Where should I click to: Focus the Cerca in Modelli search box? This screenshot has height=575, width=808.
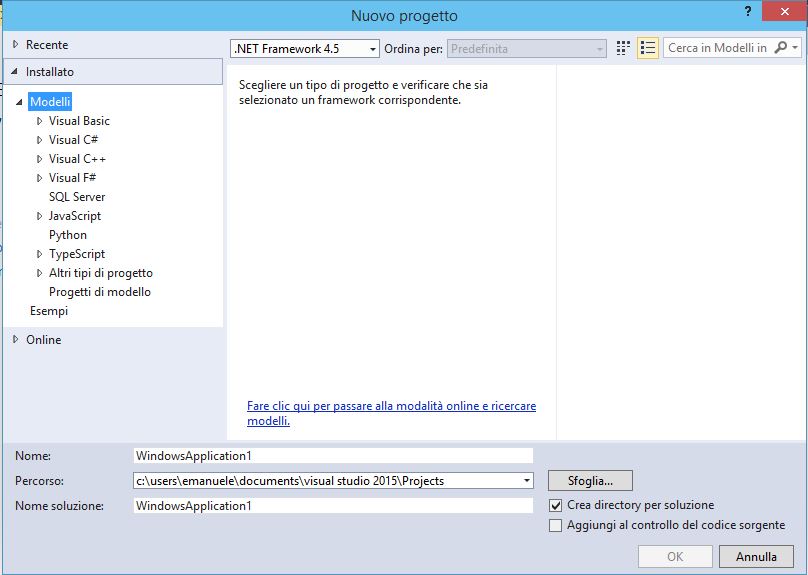[718, 48]
